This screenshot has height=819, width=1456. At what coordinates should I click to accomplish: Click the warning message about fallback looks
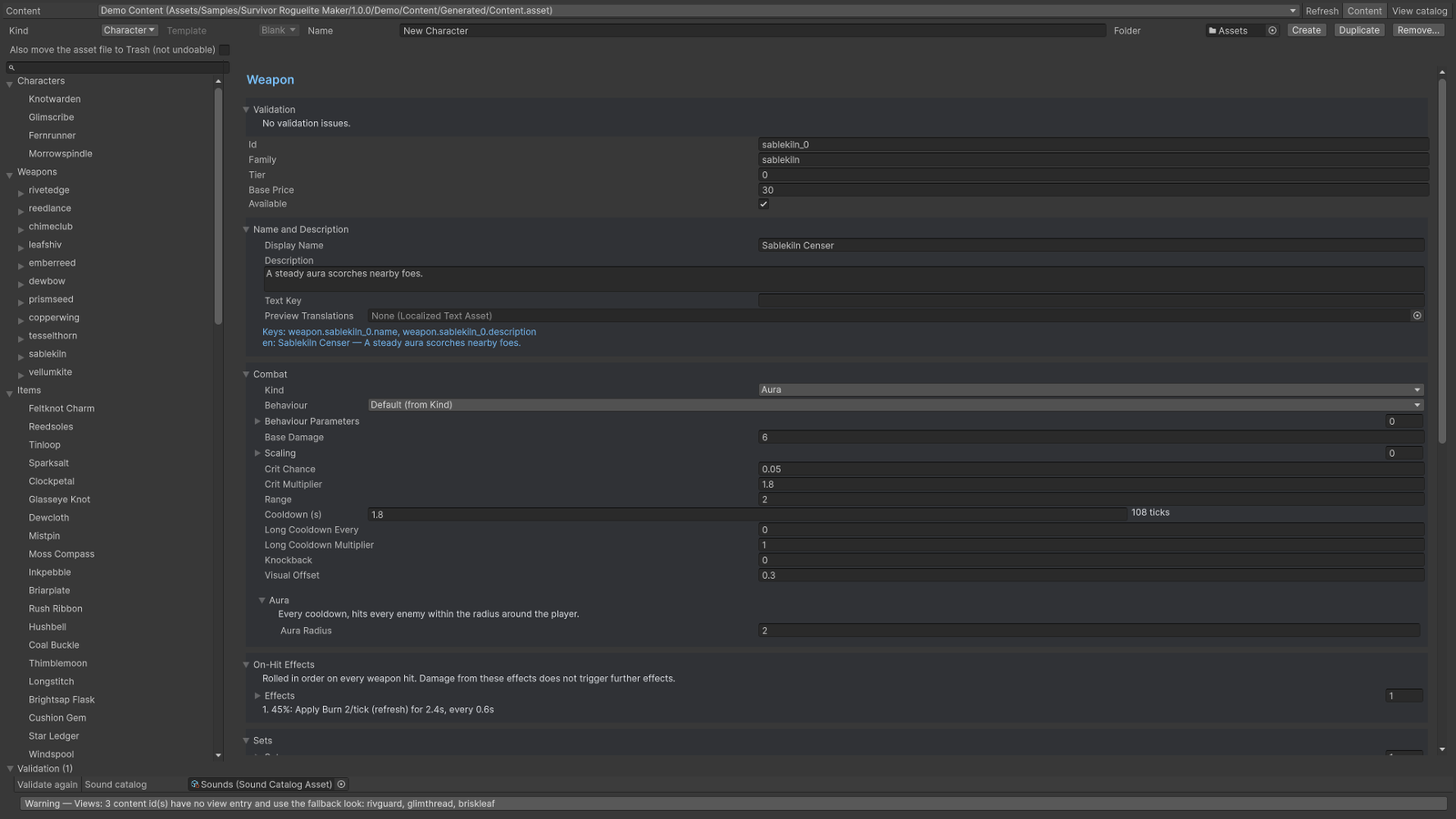tap(733, 804)
